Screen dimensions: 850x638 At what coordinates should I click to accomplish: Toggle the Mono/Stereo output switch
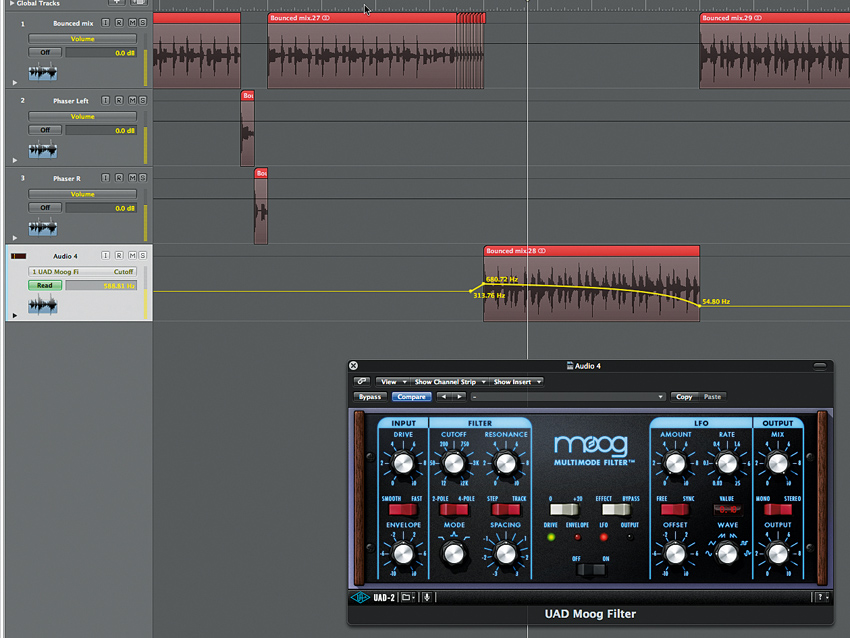778,510
